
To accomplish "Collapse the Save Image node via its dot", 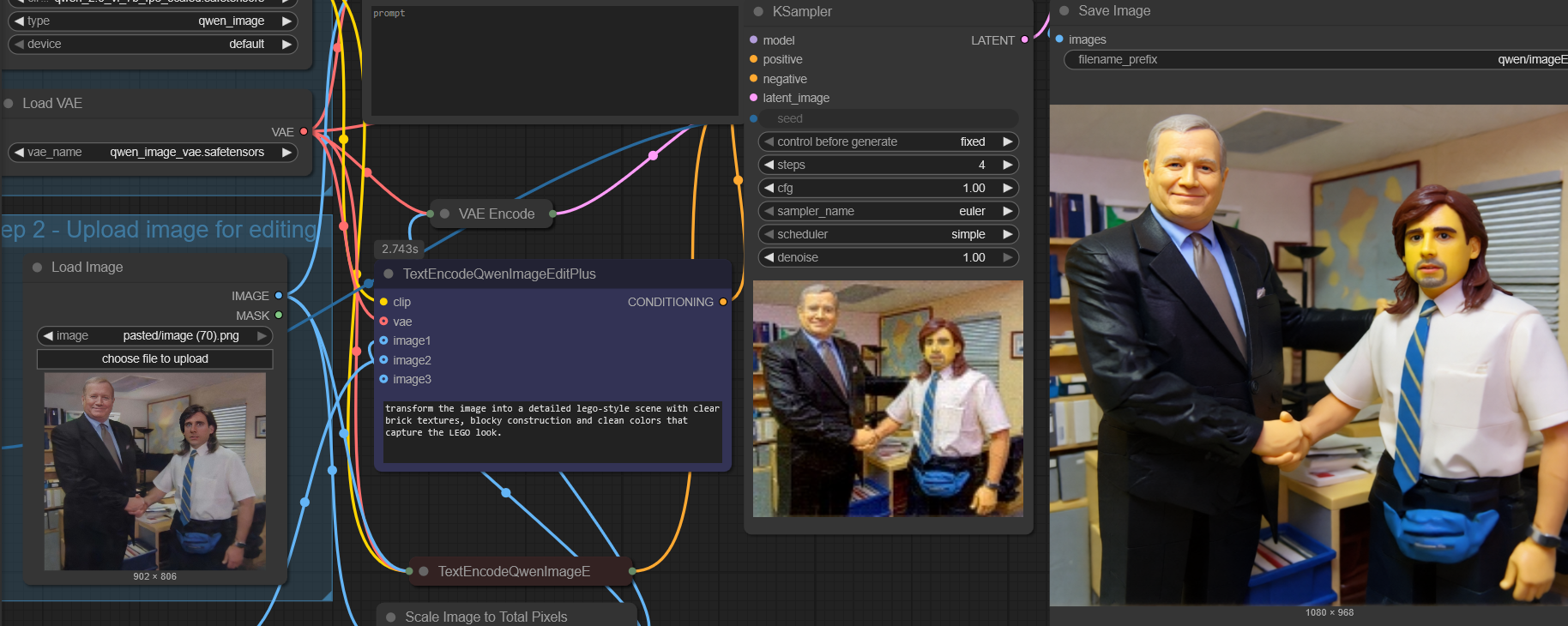I will click(1064, 11).
